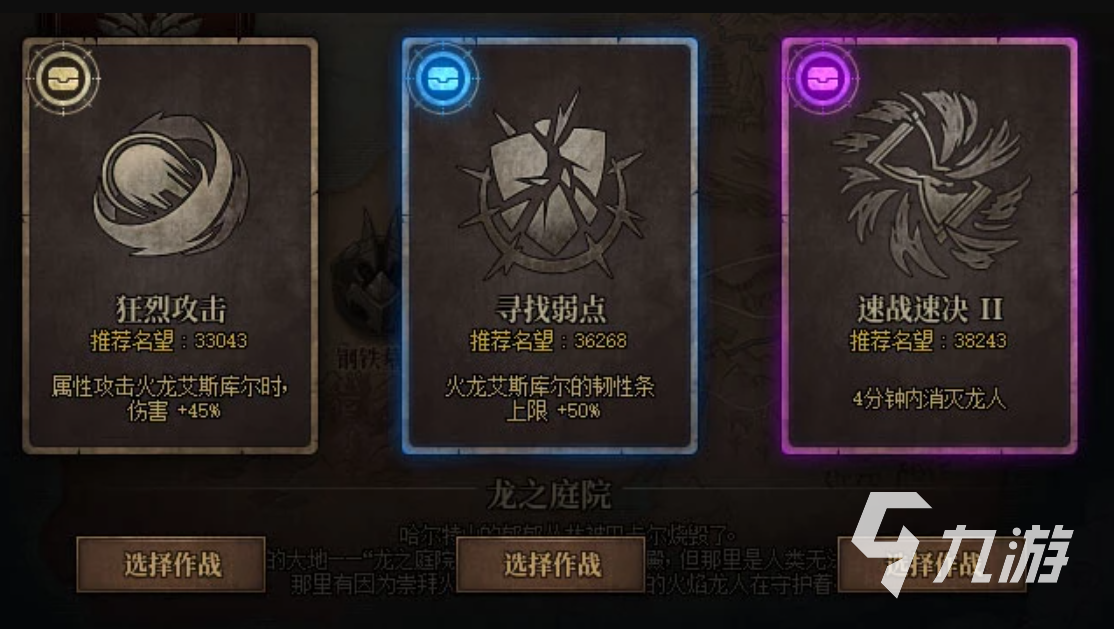Click the 龙之庭院 dungeon title

coord(549,495)
